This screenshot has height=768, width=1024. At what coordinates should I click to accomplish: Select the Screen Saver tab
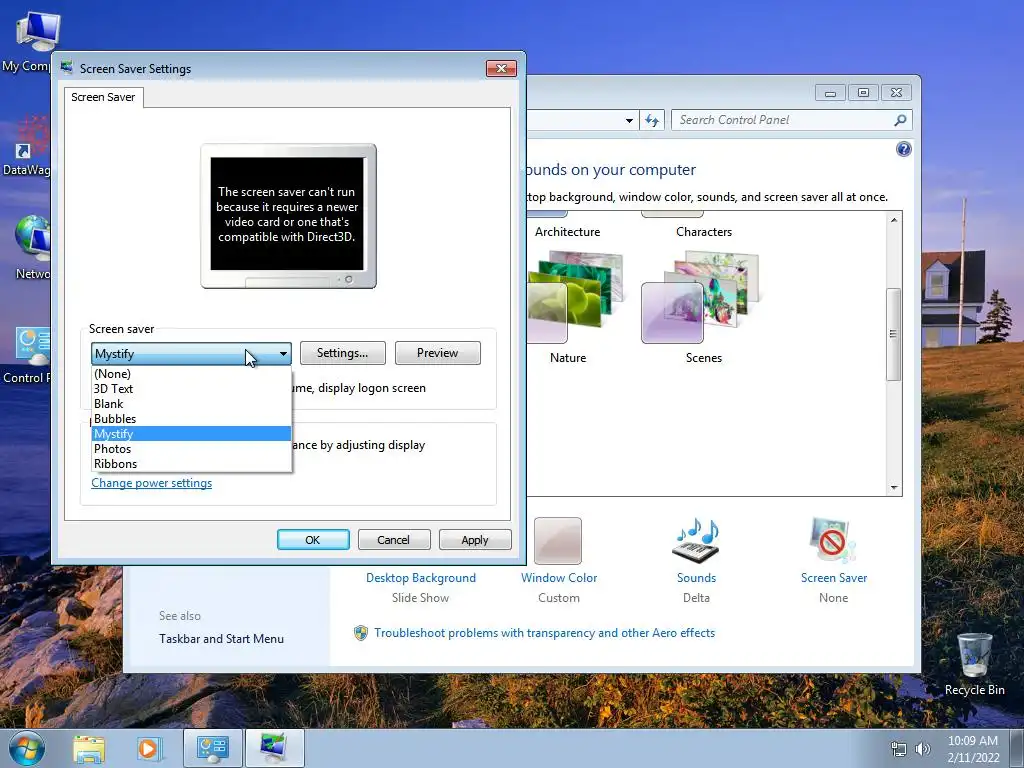pyautogui.click(x=103, y=97)
